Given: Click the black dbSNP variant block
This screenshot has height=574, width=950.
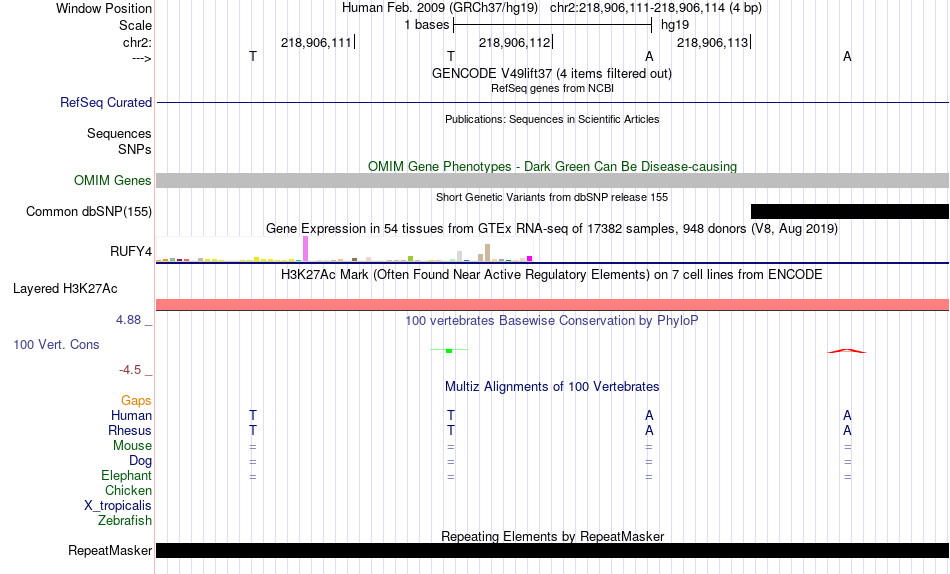Looking at the screenshot, I should click(x=850, y=212).
